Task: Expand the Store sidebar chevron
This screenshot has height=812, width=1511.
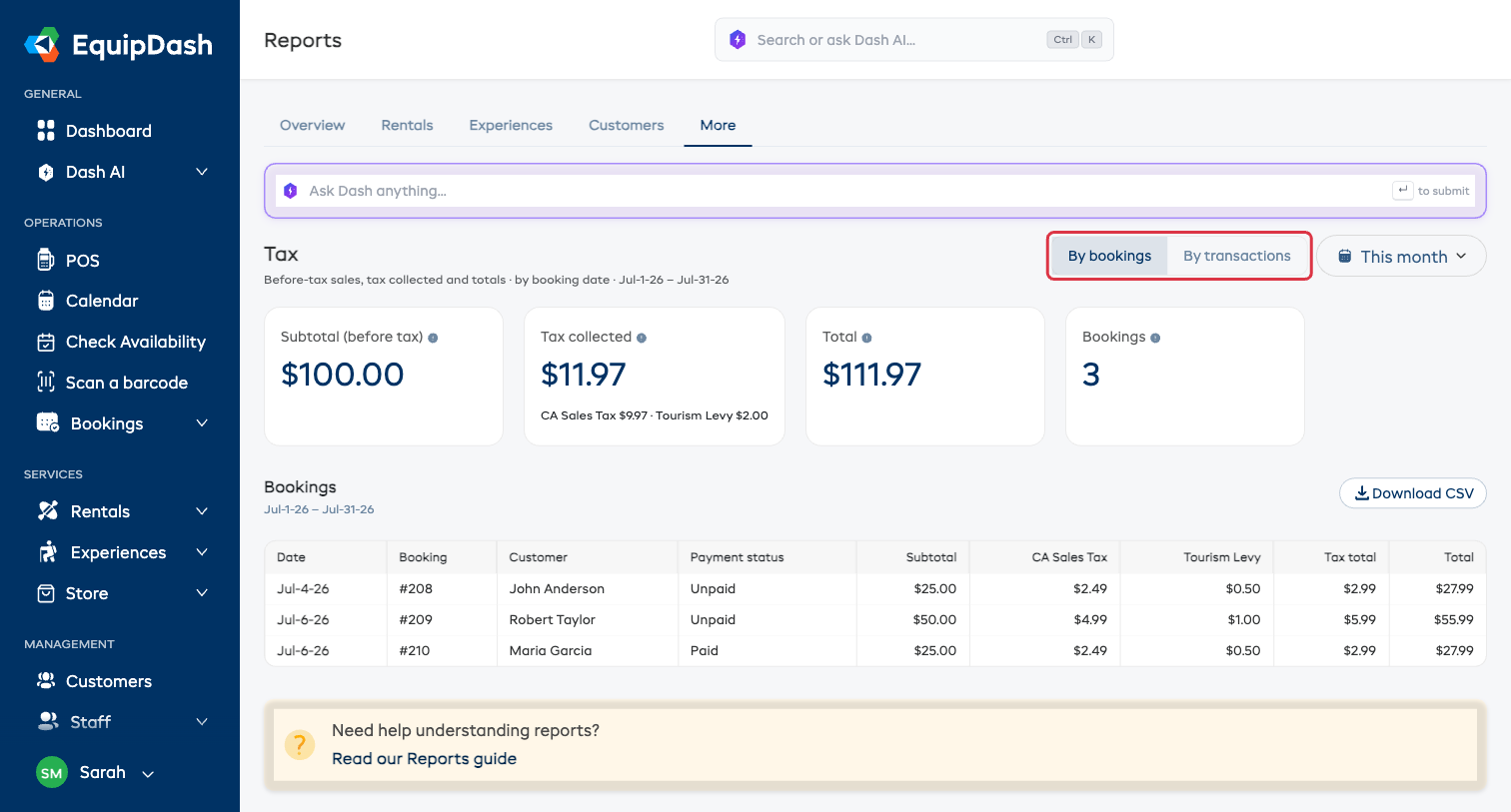Action: [202, 593]
